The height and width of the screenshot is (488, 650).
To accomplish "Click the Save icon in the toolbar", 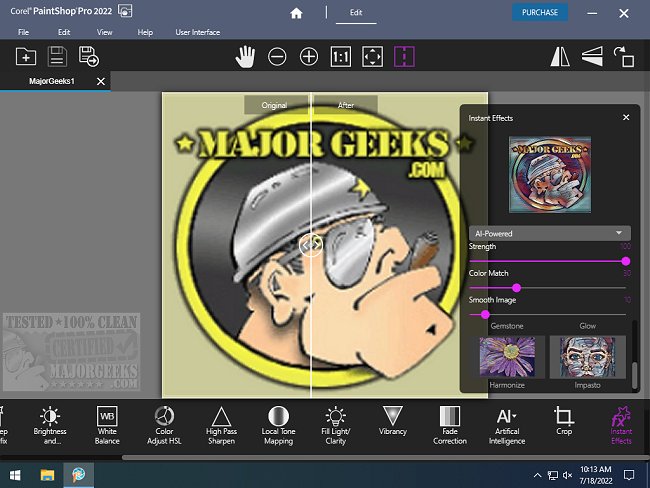I will pos(57,56).
